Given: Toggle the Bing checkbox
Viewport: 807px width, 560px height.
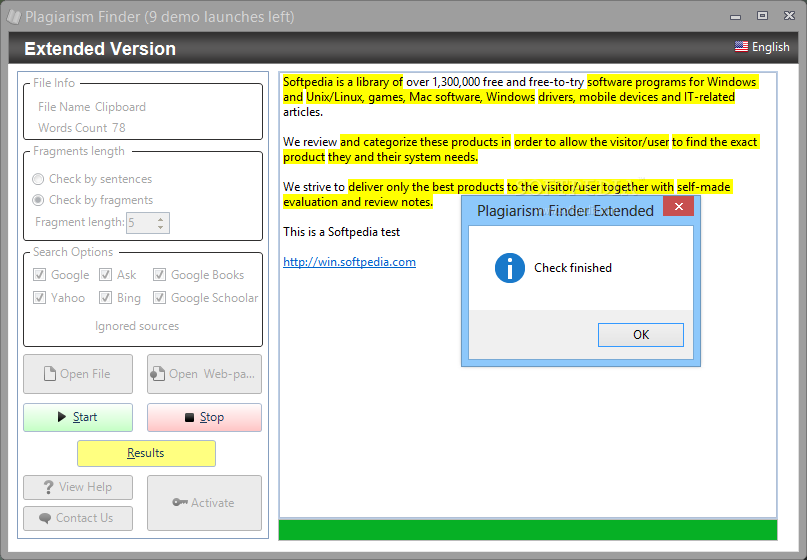Looking at the screenshot, I should click(106, 298).
